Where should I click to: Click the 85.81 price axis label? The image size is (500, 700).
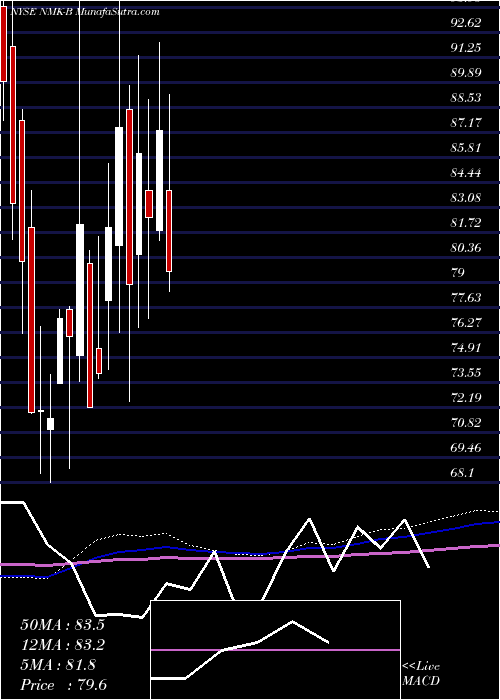coord(466,147)
